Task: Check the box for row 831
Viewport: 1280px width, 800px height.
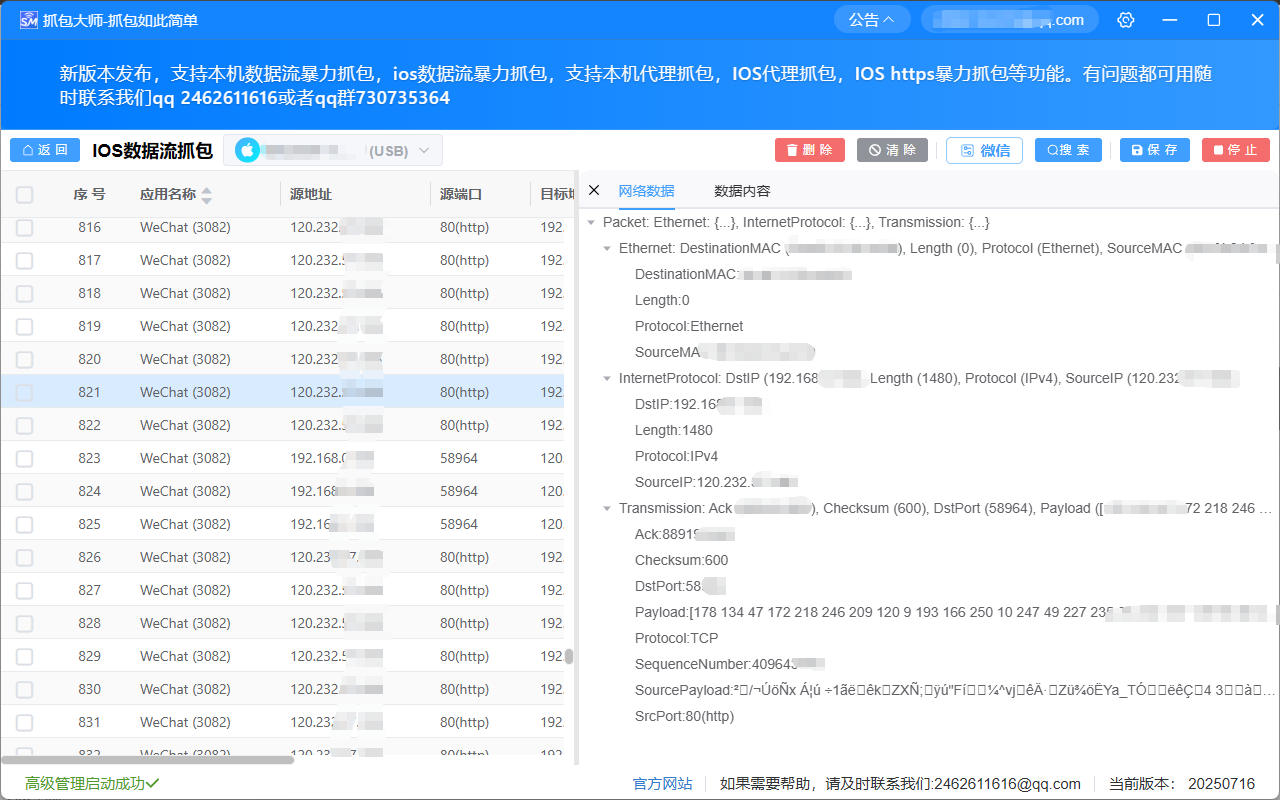Action: point(25,723)
